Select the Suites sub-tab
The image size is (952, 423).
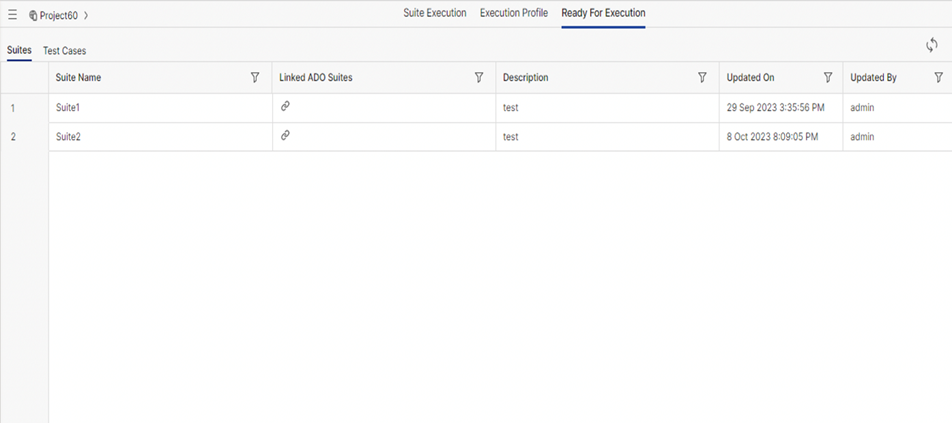click(19, 50)
